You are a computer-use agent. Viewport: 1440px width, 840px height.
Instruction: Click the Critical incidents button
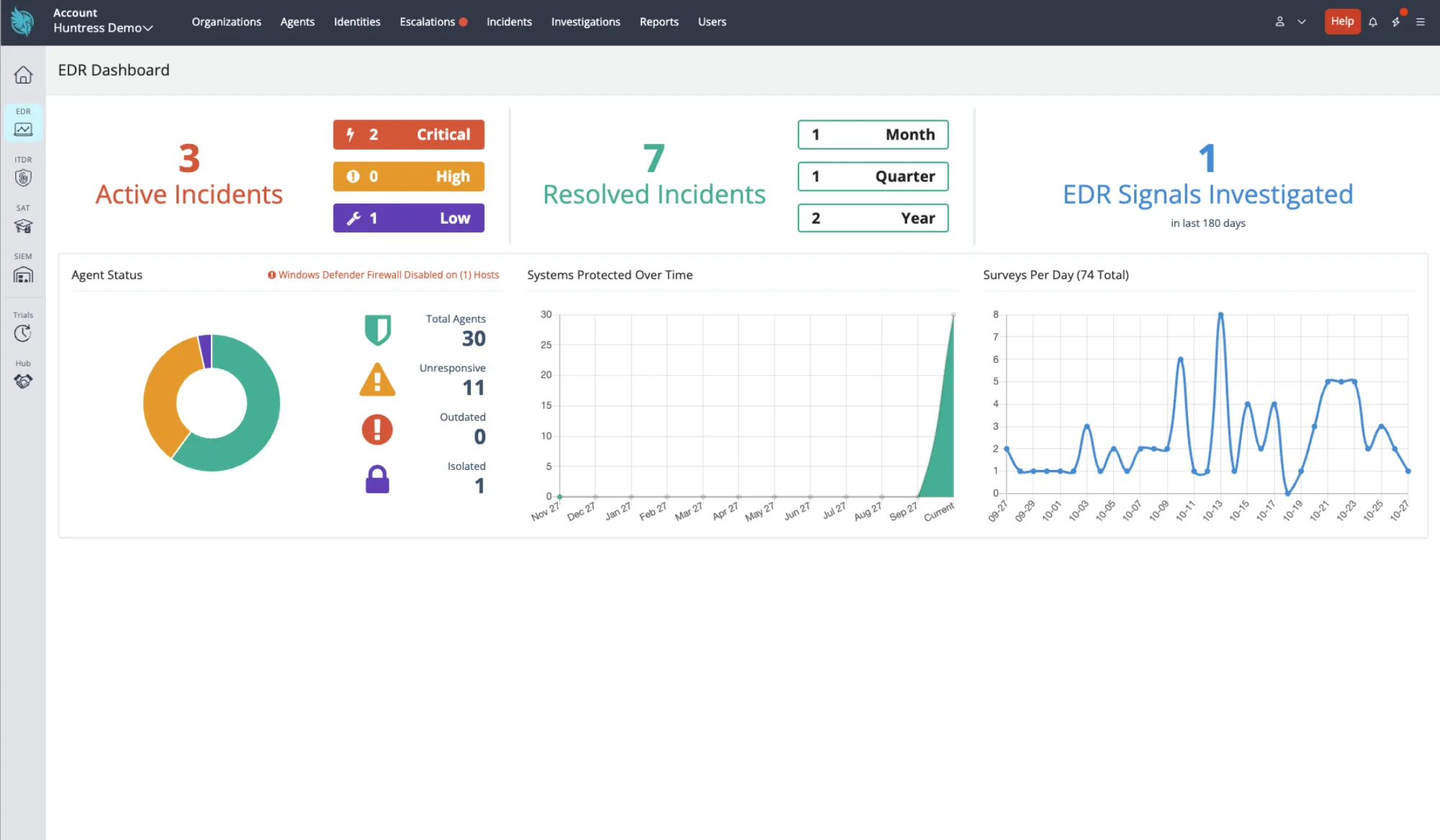click(x=408, y=135)
